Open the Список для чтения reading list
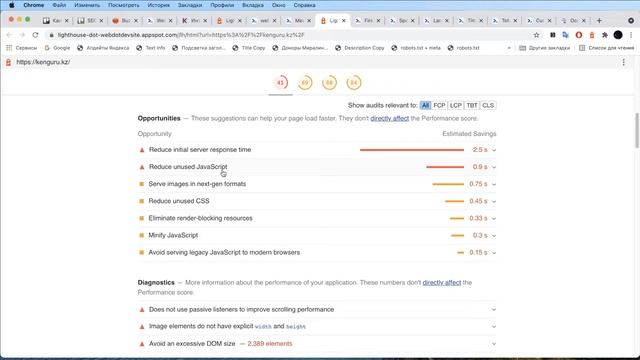The height and width of the screenshot is (360, 640). [x=607, y=48]
